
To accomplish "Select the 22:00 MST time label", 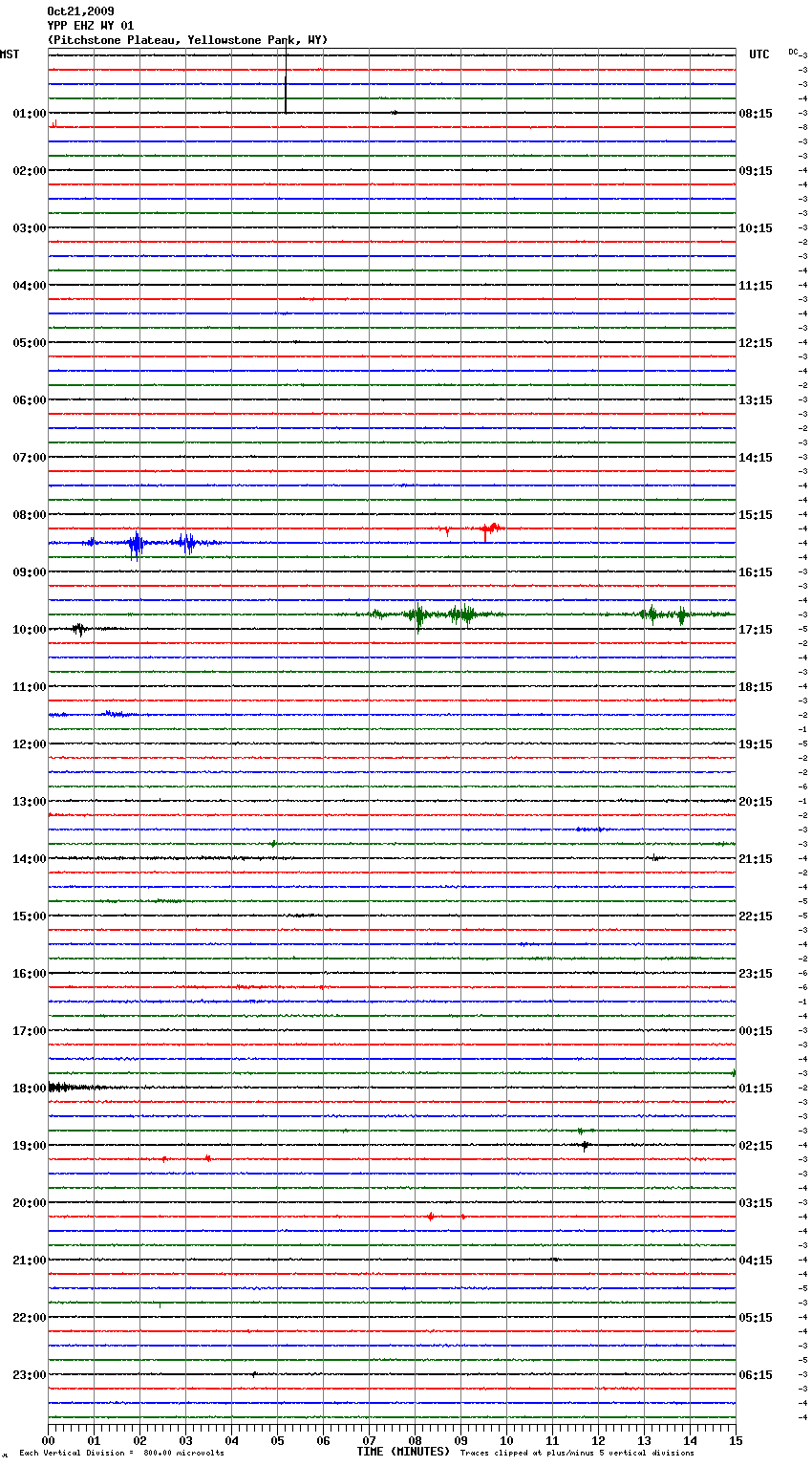I will click(x=30, y=1317).
